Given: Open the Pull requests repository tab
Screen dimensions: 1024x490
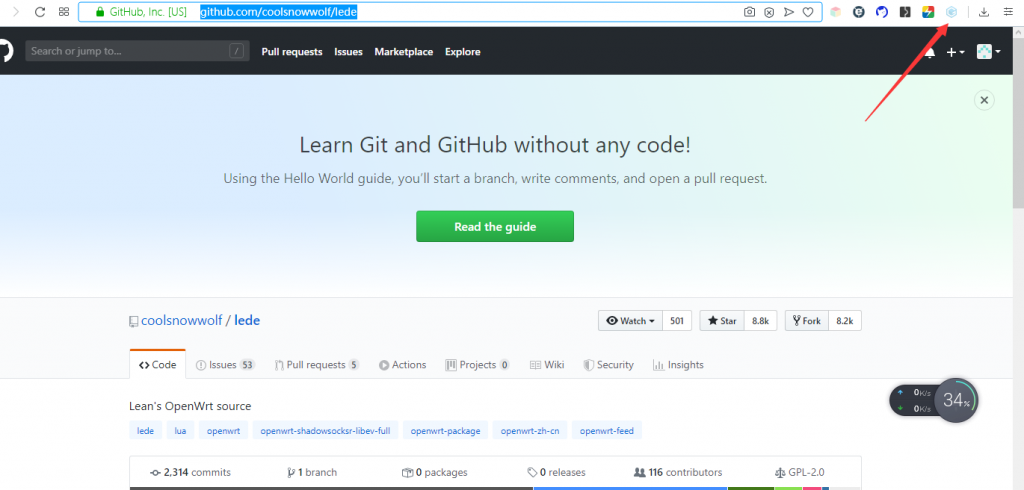Looking at the screenshot, I should [316, 365].
